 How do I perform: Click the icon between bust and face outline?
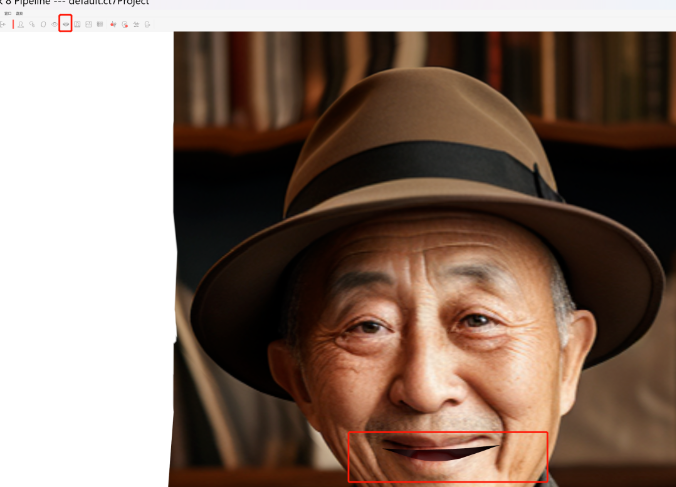(x=32, y=23)
